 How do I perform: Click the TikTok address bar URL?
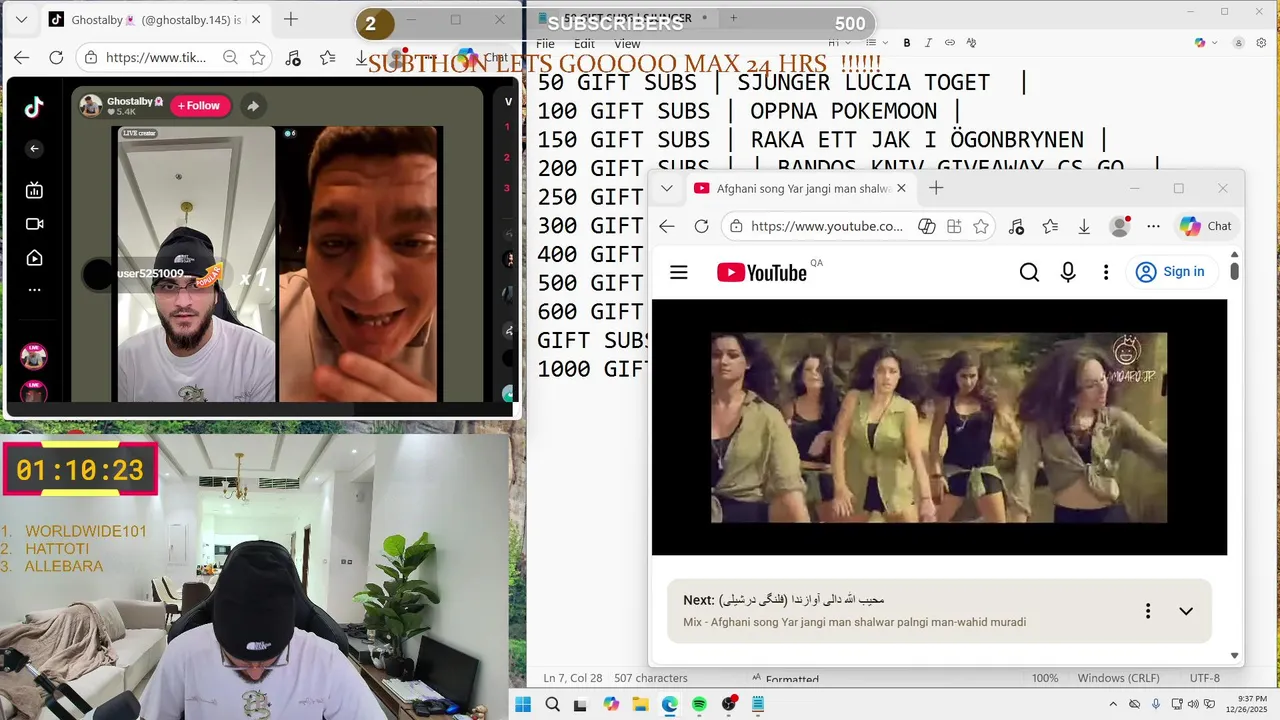click(x=155, y=58)
